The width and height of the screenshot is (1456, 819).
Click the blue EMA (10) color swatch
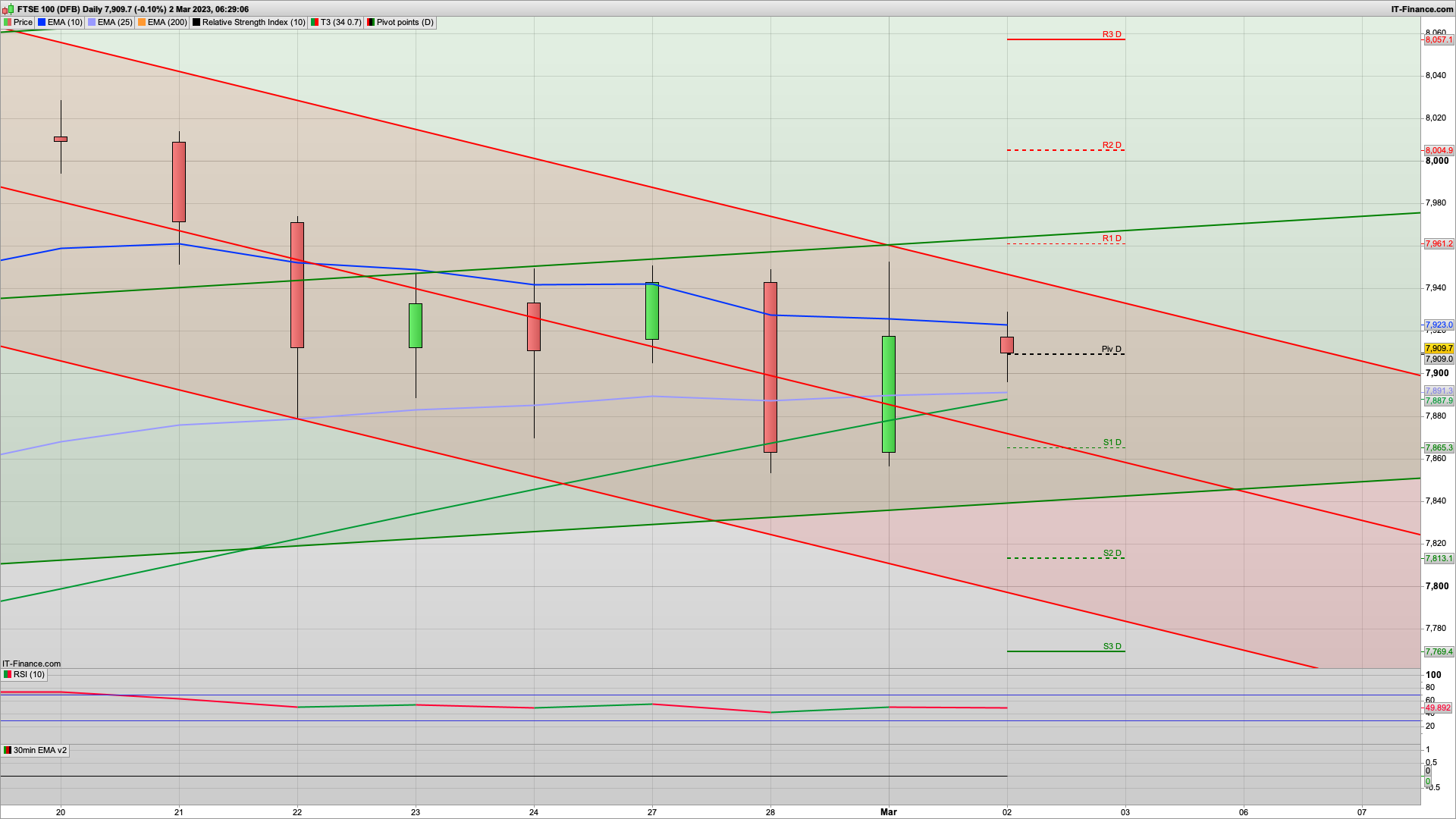coord(42,23)
